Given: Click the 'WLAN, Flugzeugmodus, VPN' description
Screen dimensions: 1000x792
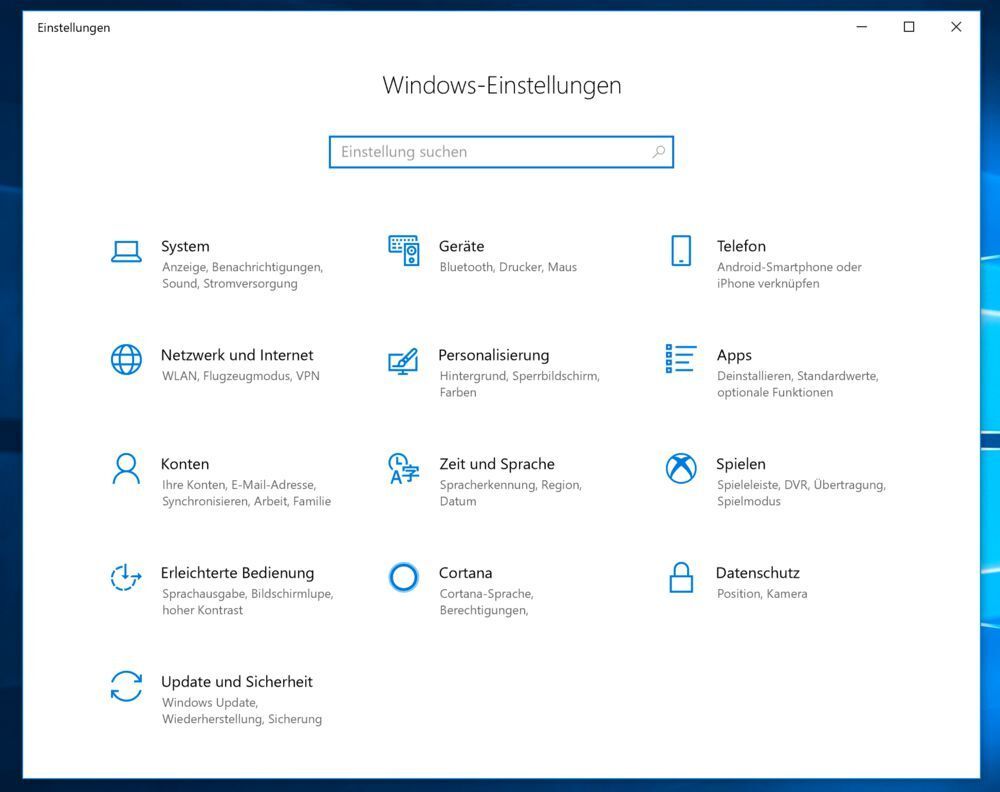Looking at the screenshot, I should [240, 376].
